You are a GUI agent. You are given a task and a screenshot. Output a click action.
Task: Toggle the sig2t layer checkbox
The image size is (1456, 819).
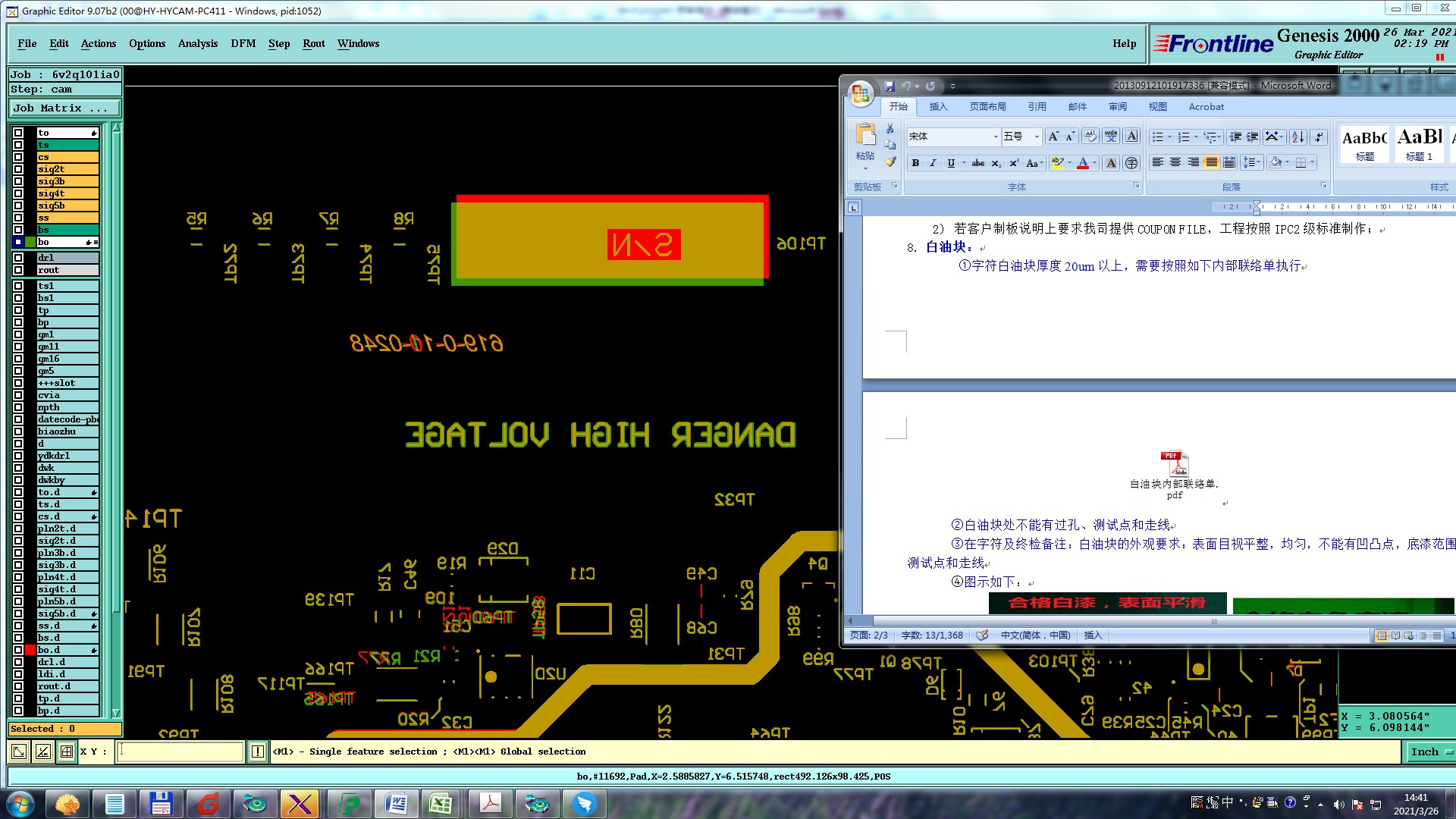pyautogui.click(x=18, y=169)
